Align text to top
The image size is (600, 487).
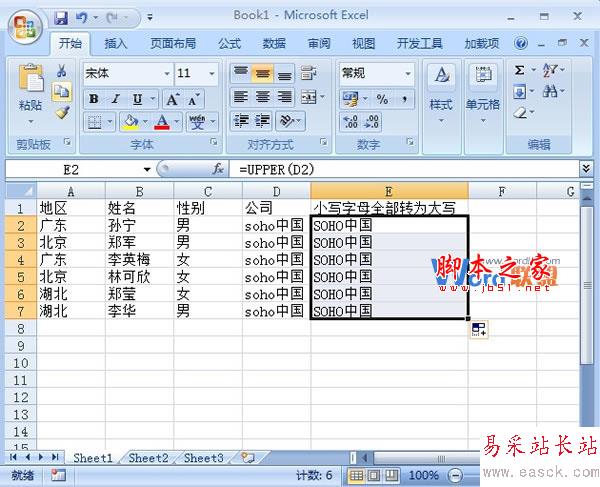coord(241,73)
